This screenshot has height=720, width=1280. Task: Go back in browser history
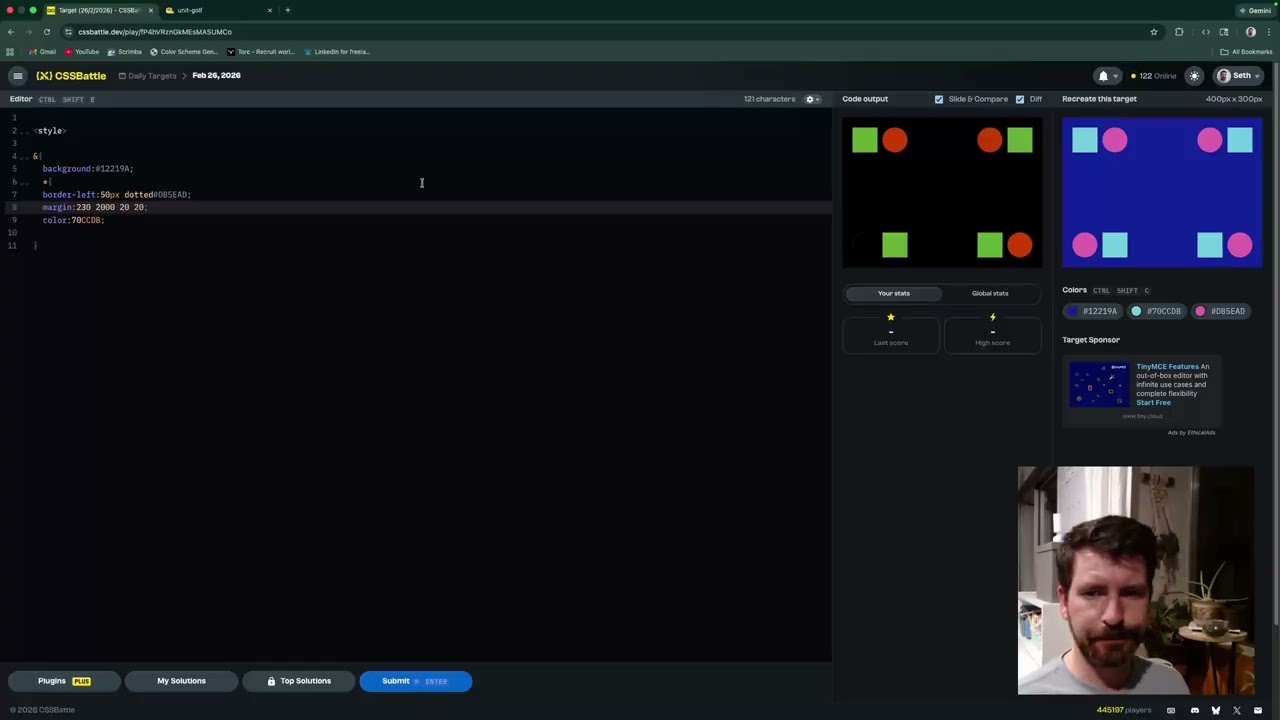11,32
